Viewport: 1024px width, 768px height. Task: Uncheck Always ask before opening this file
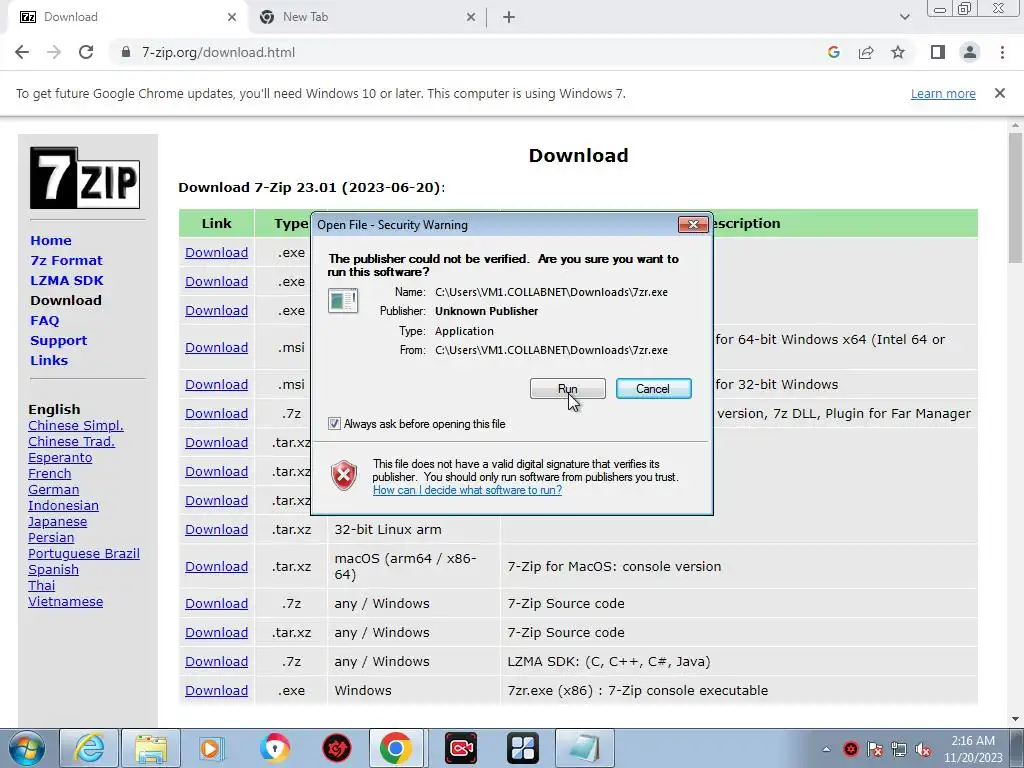point(334,424)
